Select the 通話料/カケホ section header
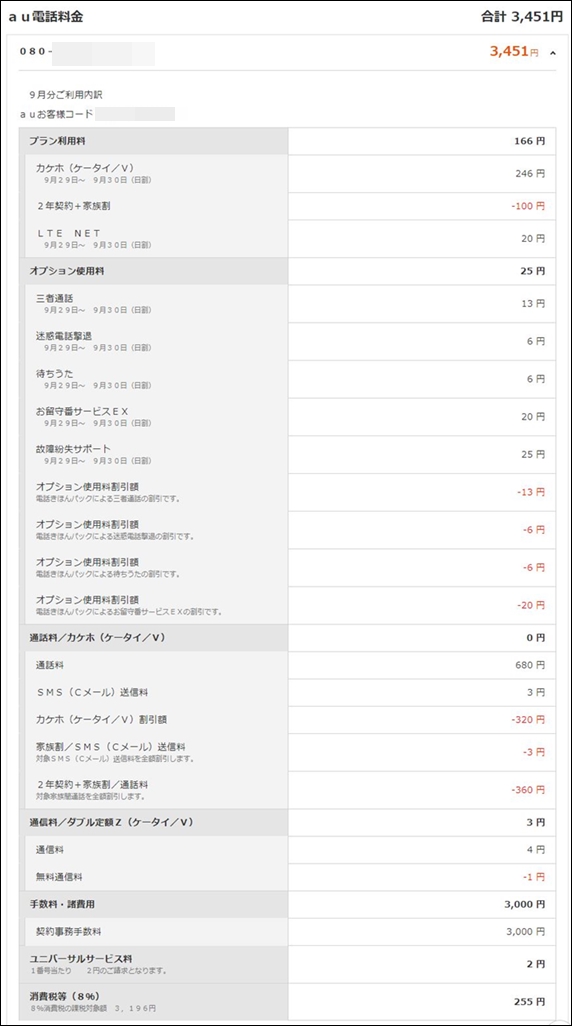Image resolution: width=572 pixels, height=1026 pixels. point(287,638)
